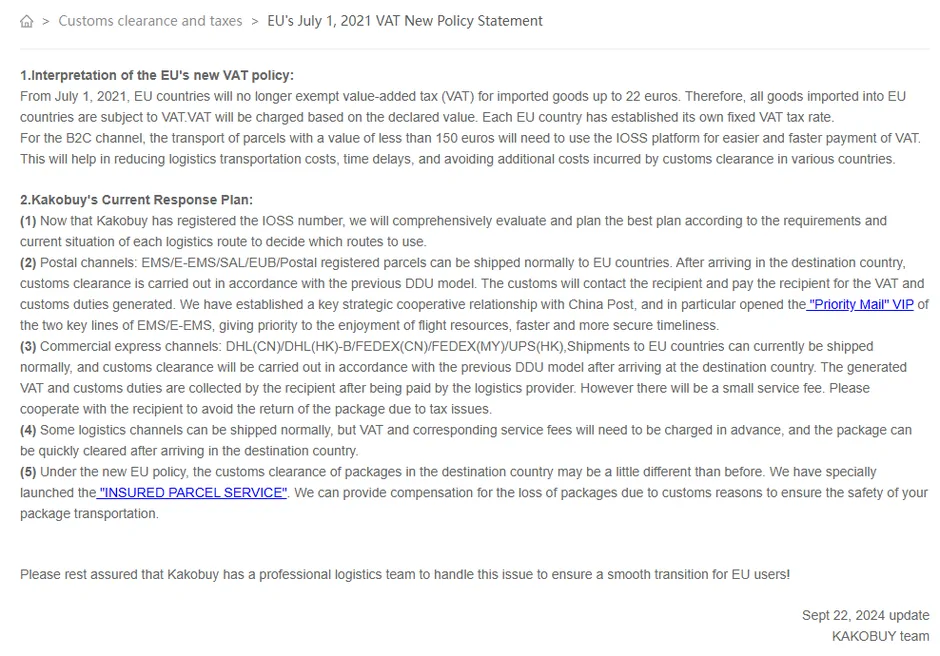Viewport: 940px width, 656px height.
Task: Click the line starting "This will help in reducing"
Action: click(457, 160)
